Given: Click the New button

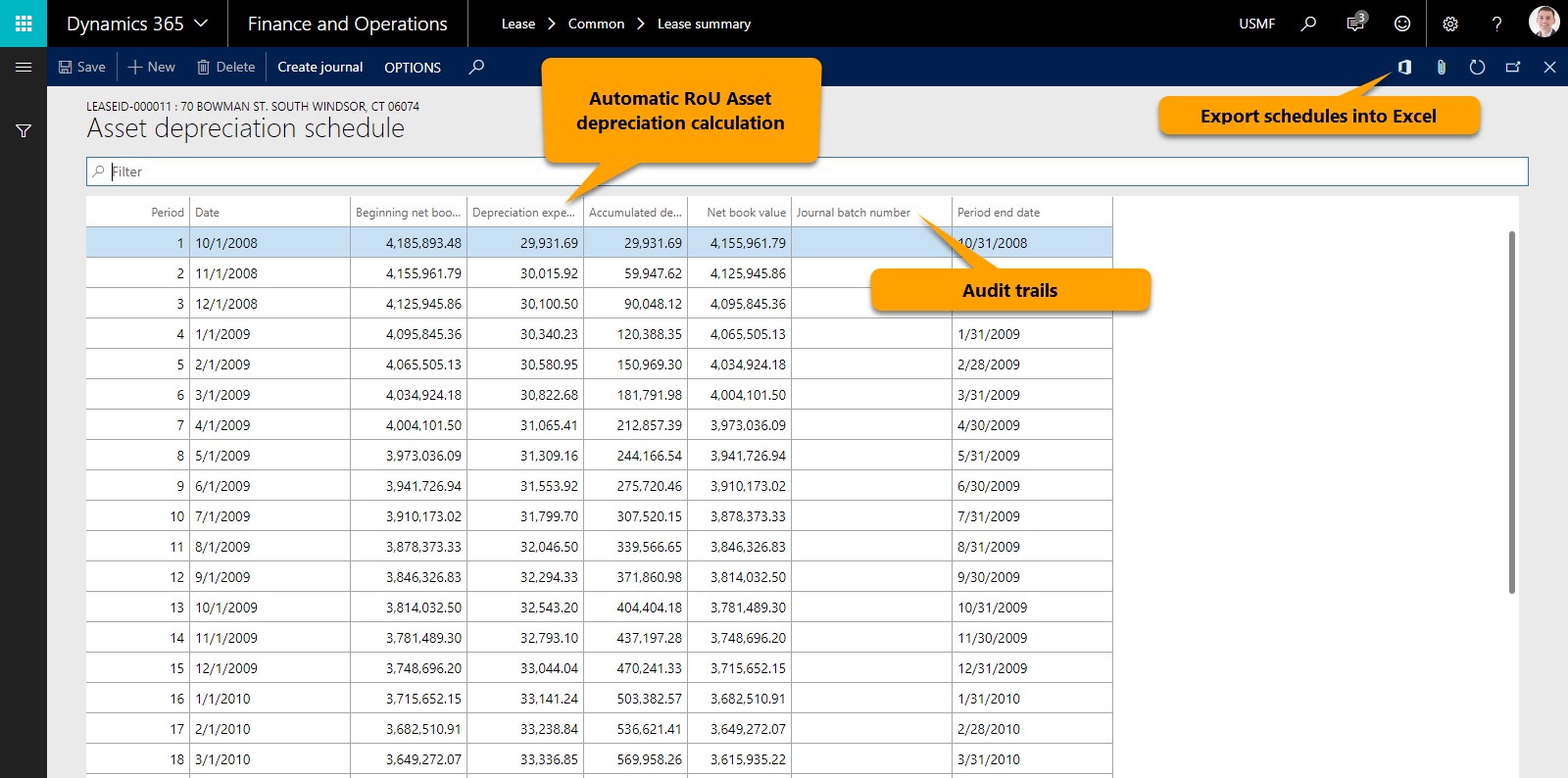Looking at the screenshot, I should click(152, 67).
